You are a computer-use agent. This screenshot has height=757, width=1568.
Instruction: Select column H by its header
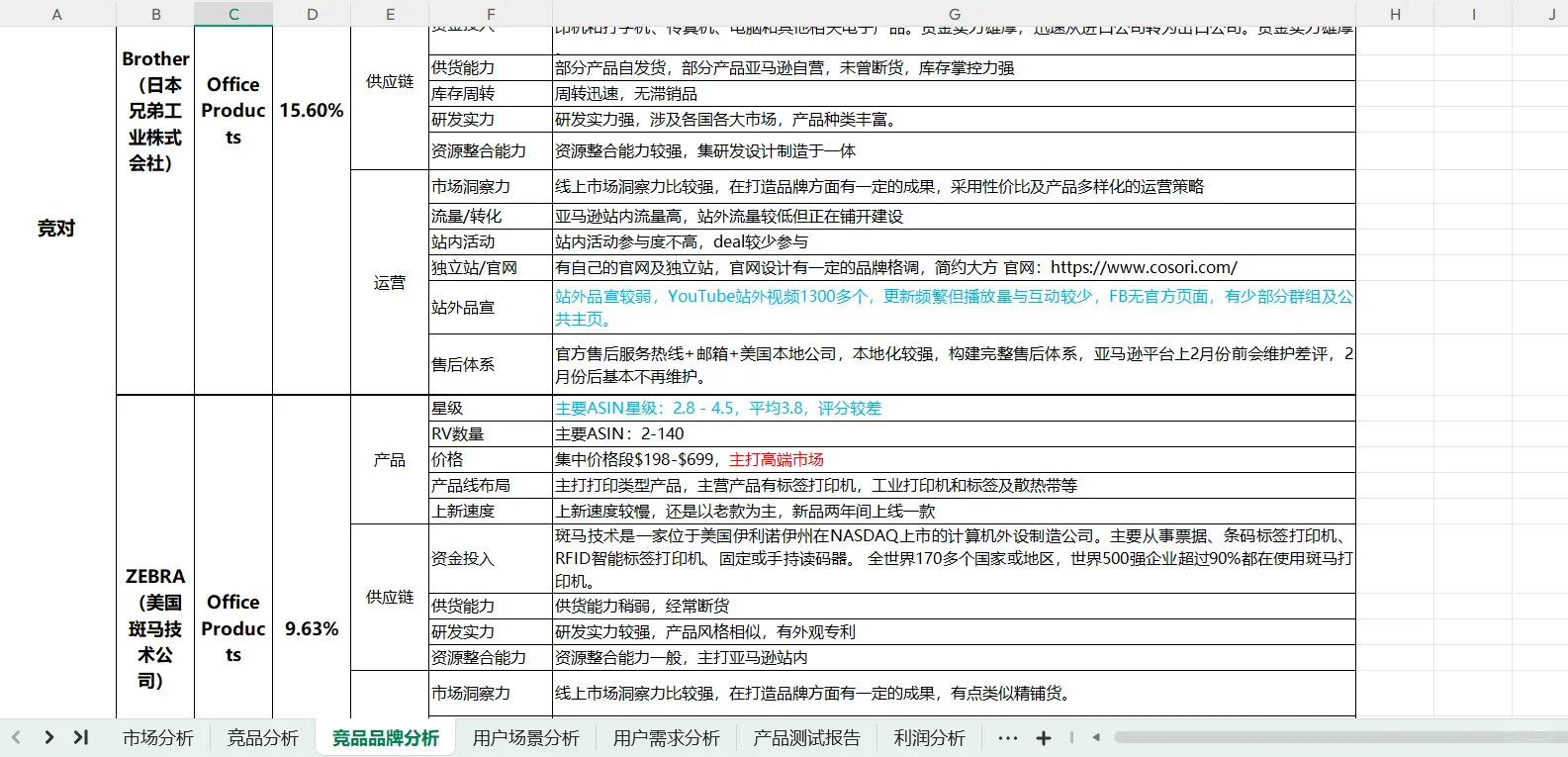click(x=1395, y=14)
